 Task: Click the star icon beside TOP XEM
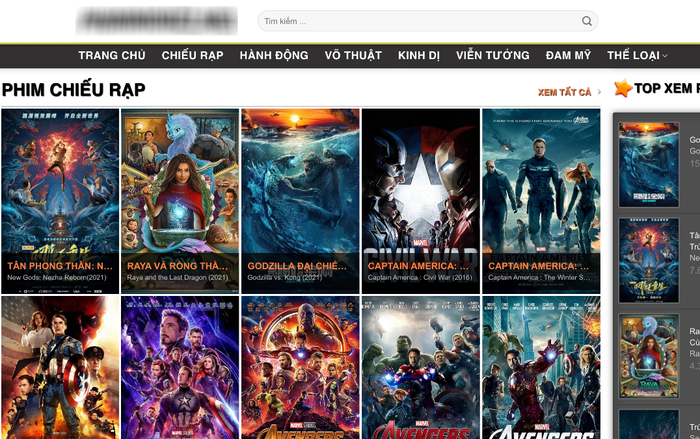622,89
